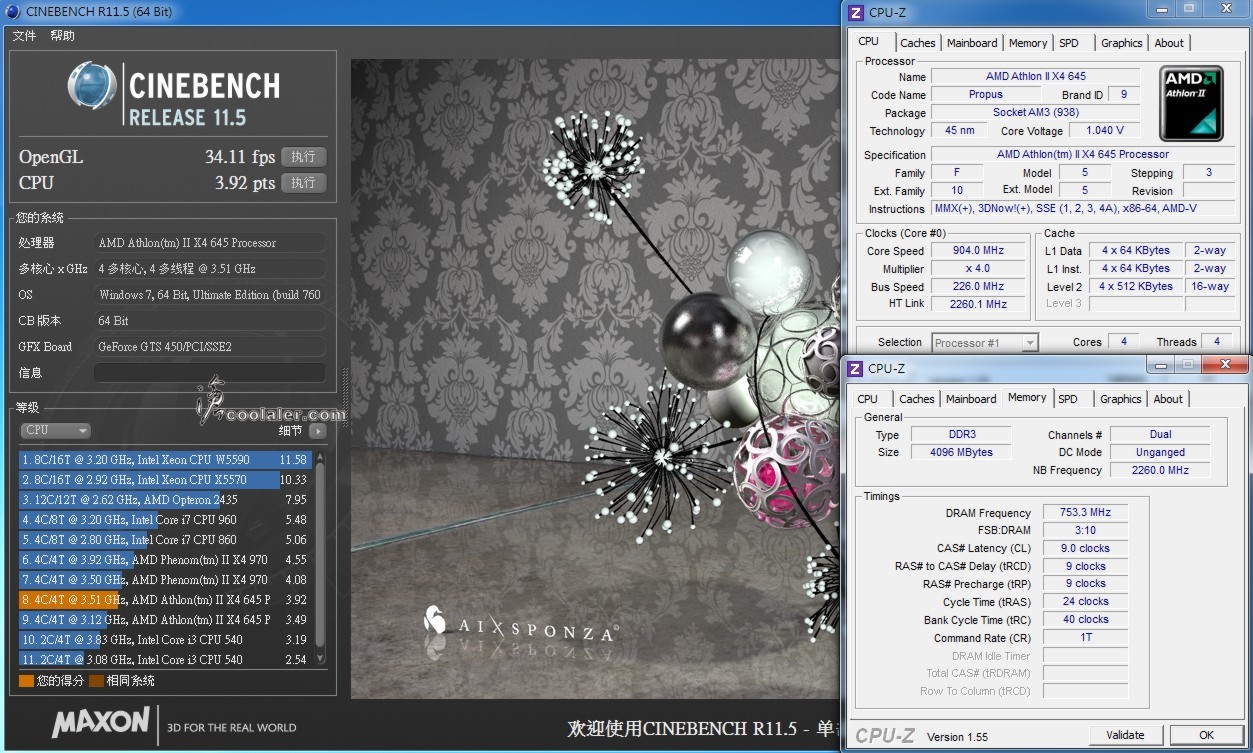Select the Graphics tab in the CPU-tab CPU-Z window
Image resolution: width=1253 pixels, height=753 pixels.
[x=1121, y=43]
